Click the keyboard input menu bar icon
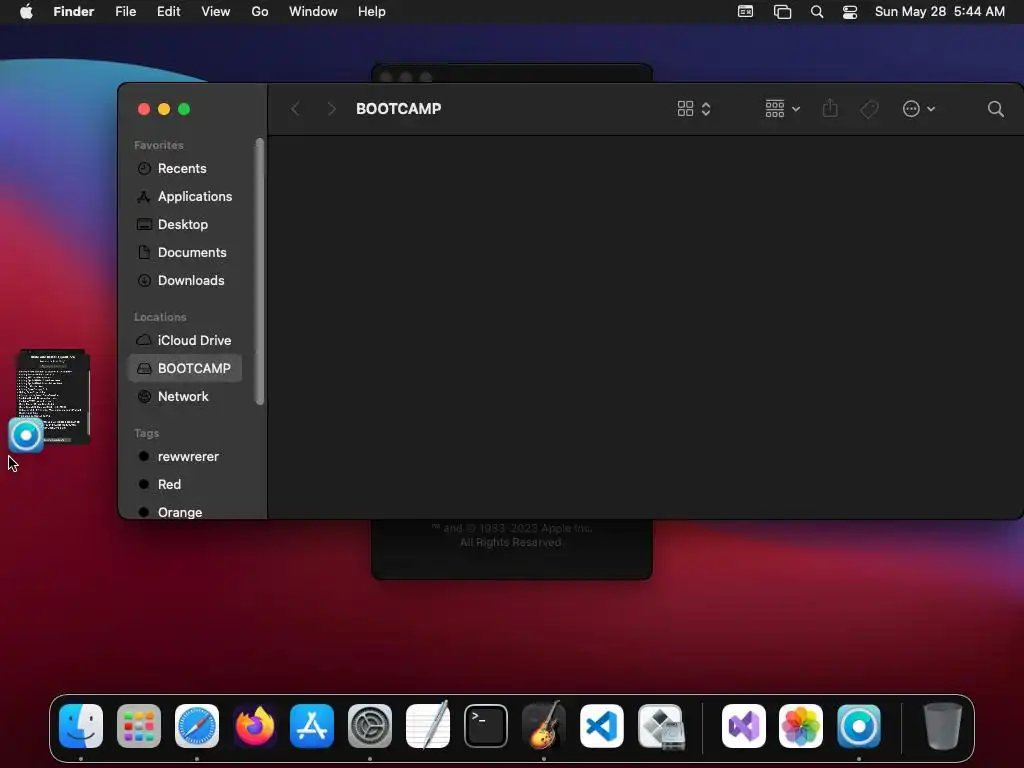 tap(745, 12)
